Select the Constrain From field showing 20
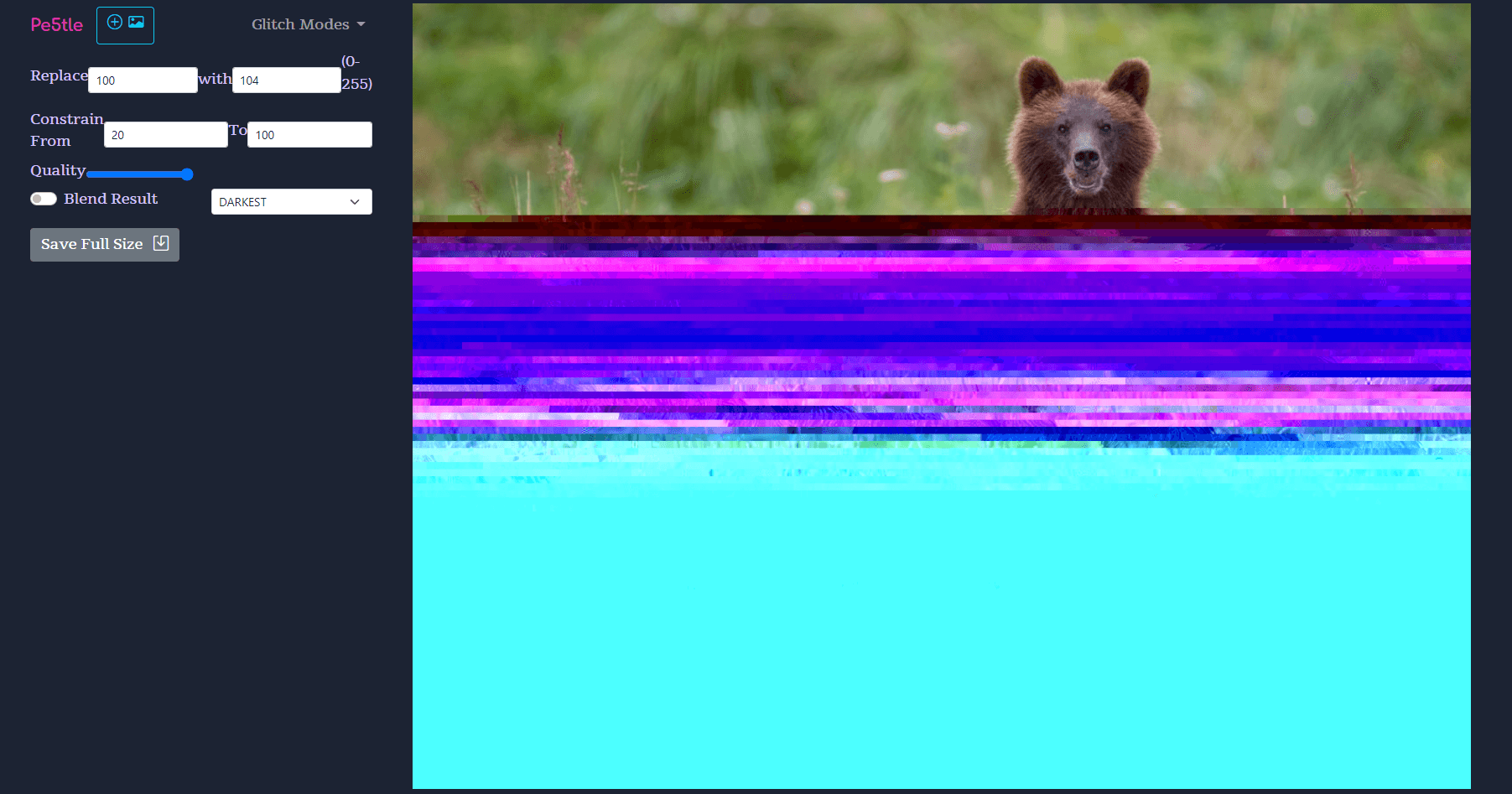 165,135
